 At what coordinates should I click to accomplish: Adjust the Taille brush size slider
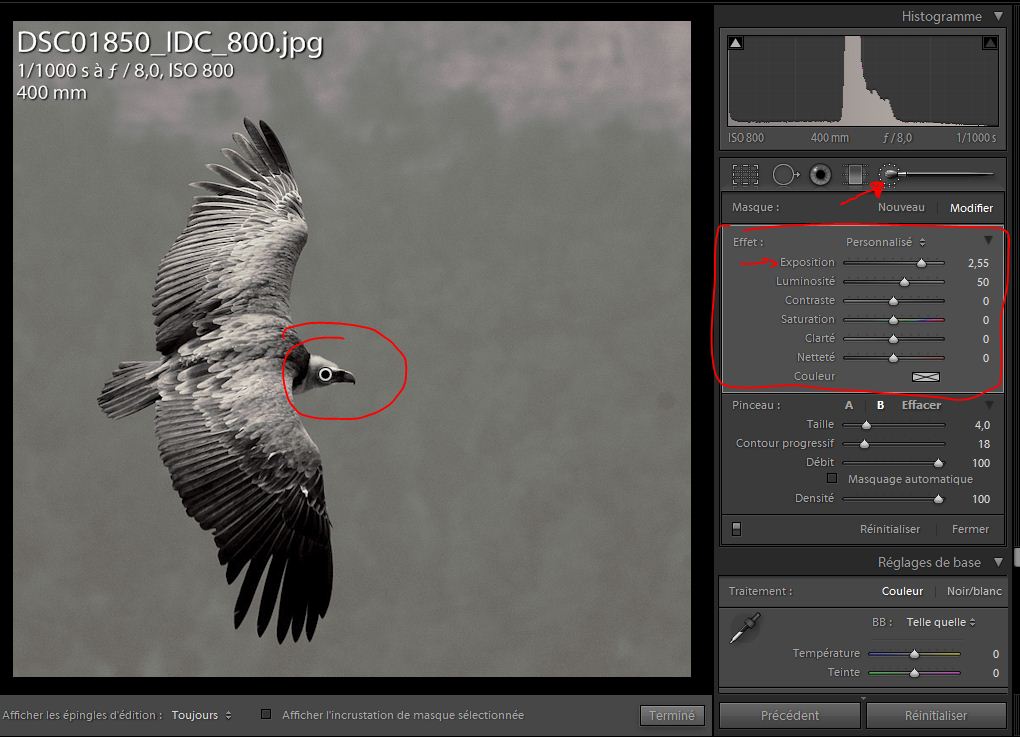pos(866,425)
